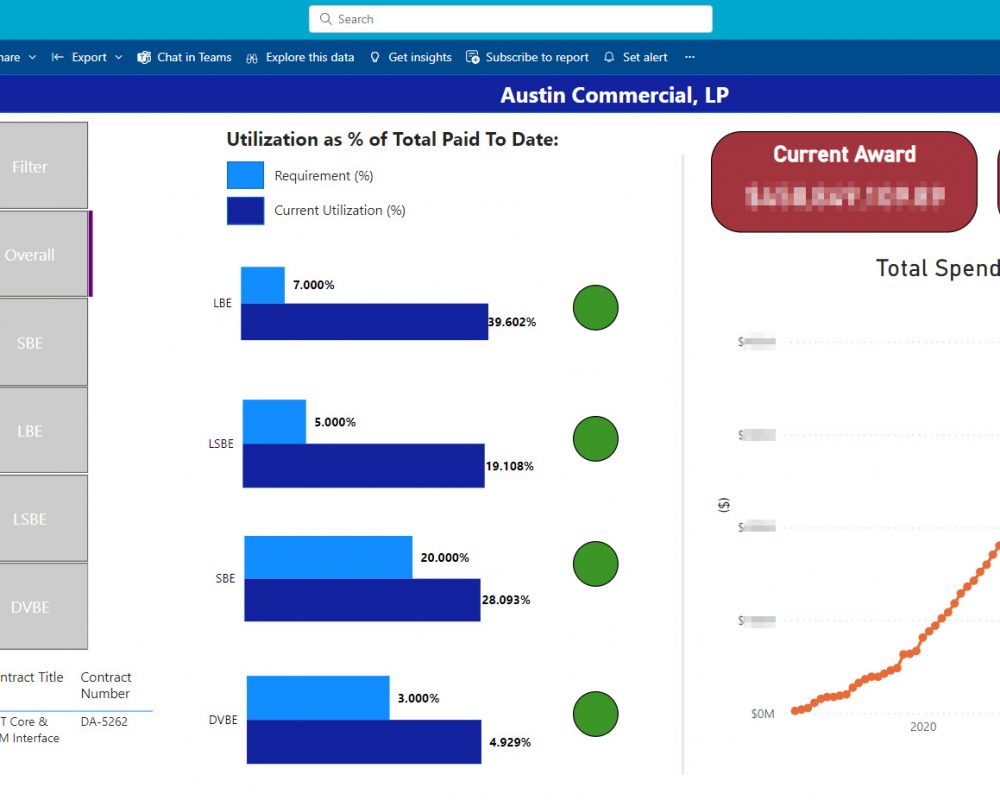Screen dimensions: 1000x800
Task: Switch to the SBE filter button
Action: [x=43, y=342]
